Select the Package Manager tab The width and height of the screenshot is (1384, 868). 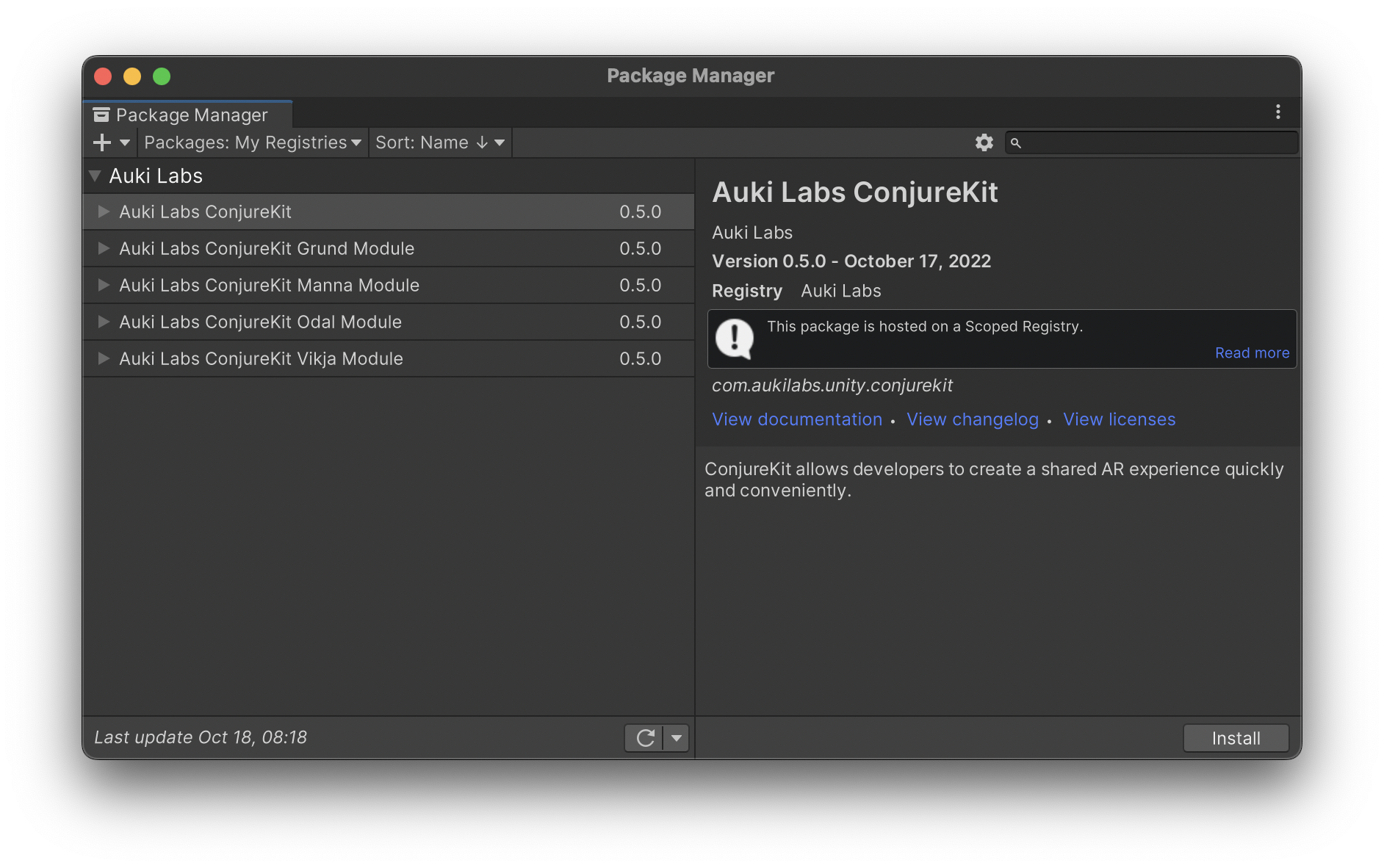(x=188, y=115)
